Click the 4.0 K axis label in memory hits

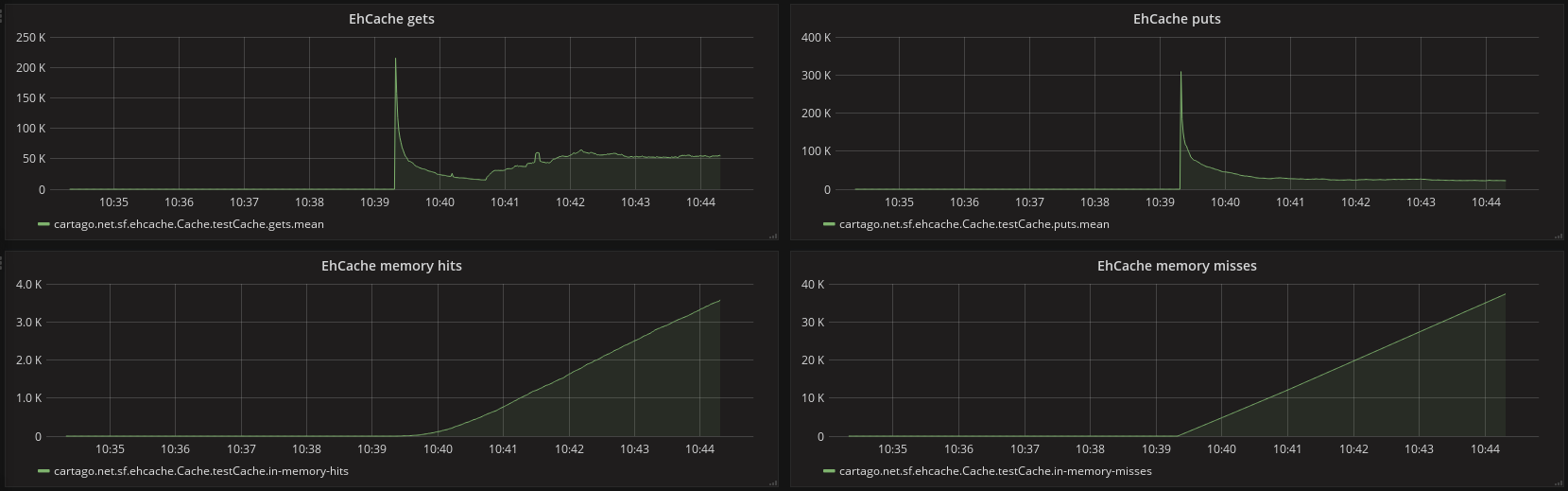tap(28, 285)
